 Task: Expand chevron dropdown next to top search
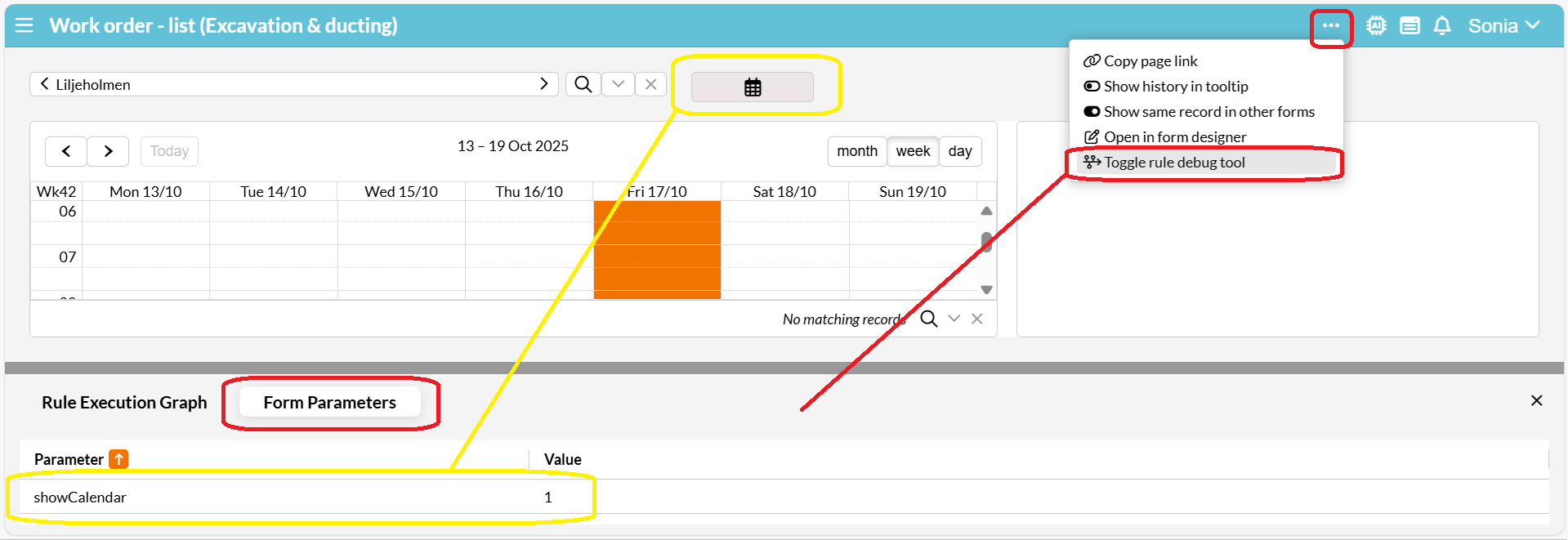[x=618, y=84]
